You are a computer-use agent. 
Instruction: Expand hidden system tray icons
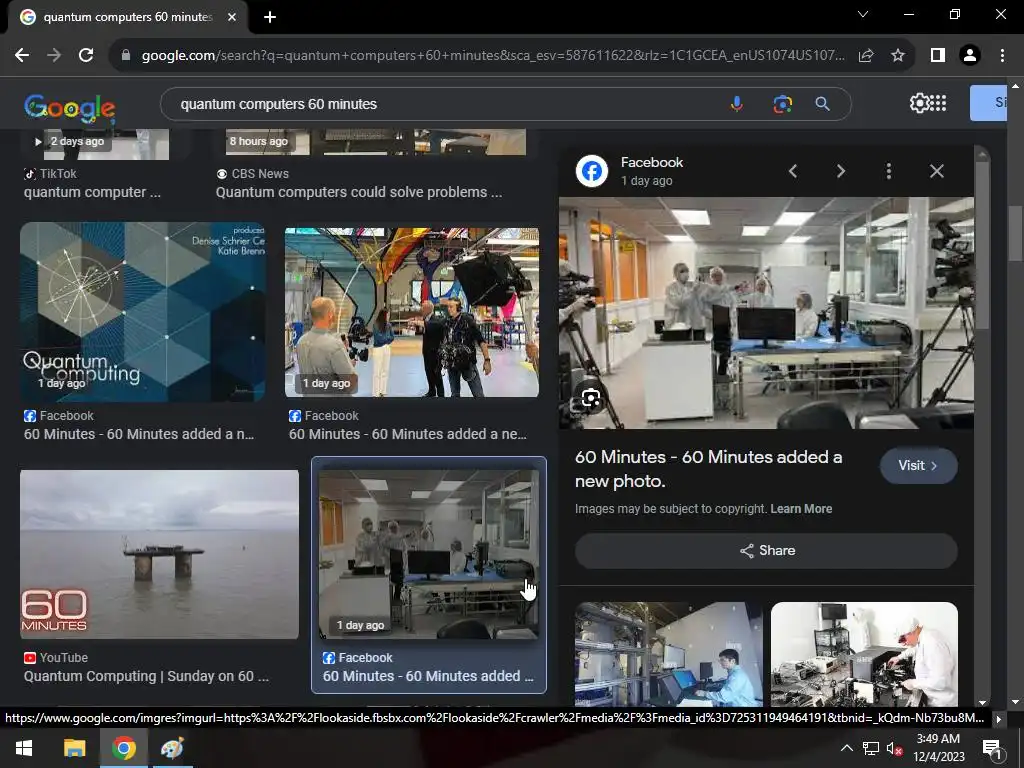click(846, 748)
